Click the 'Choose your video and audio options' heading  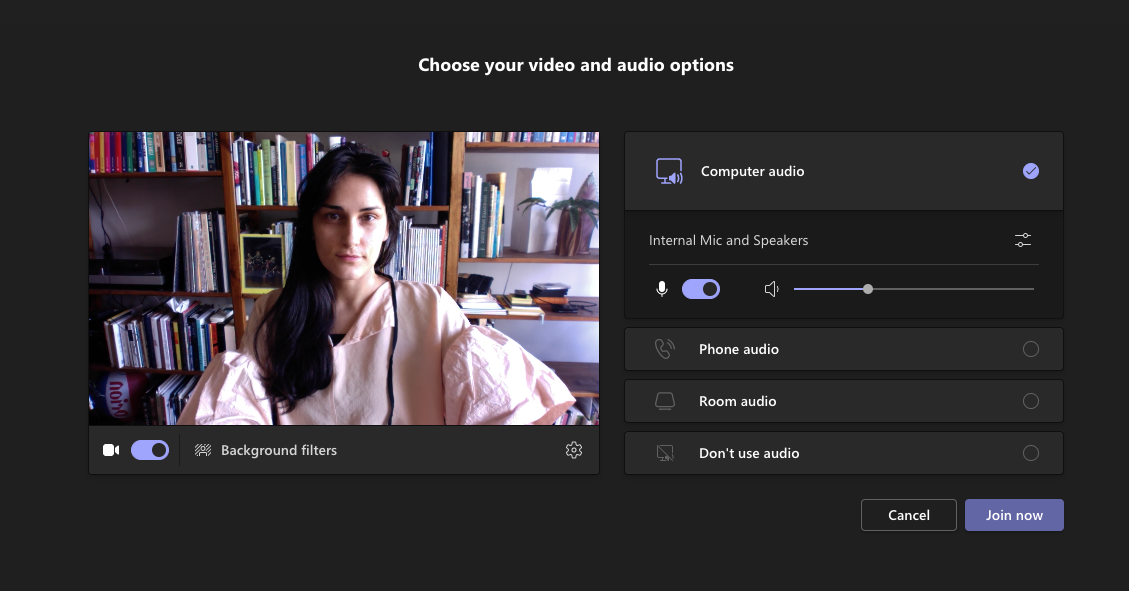(x=576, y=65)
